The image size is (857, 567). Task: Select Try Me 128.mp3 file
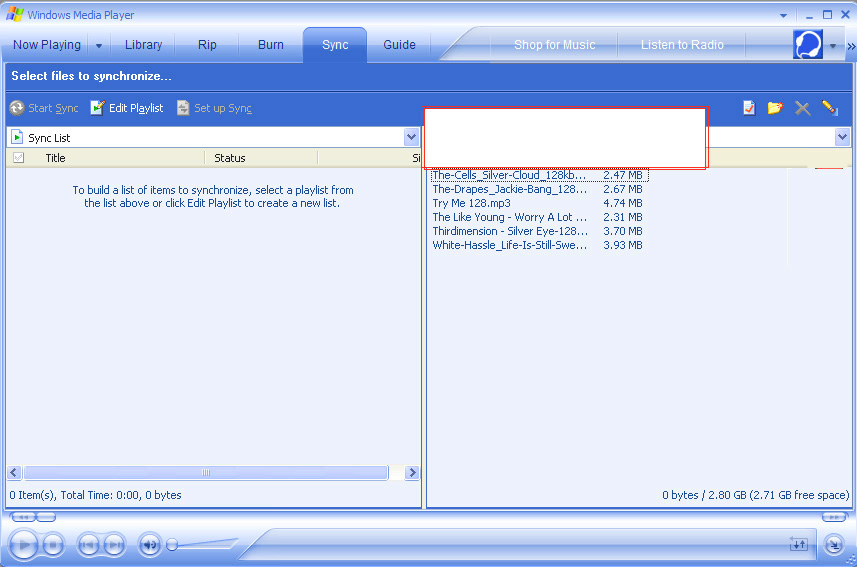click(471, 203)
